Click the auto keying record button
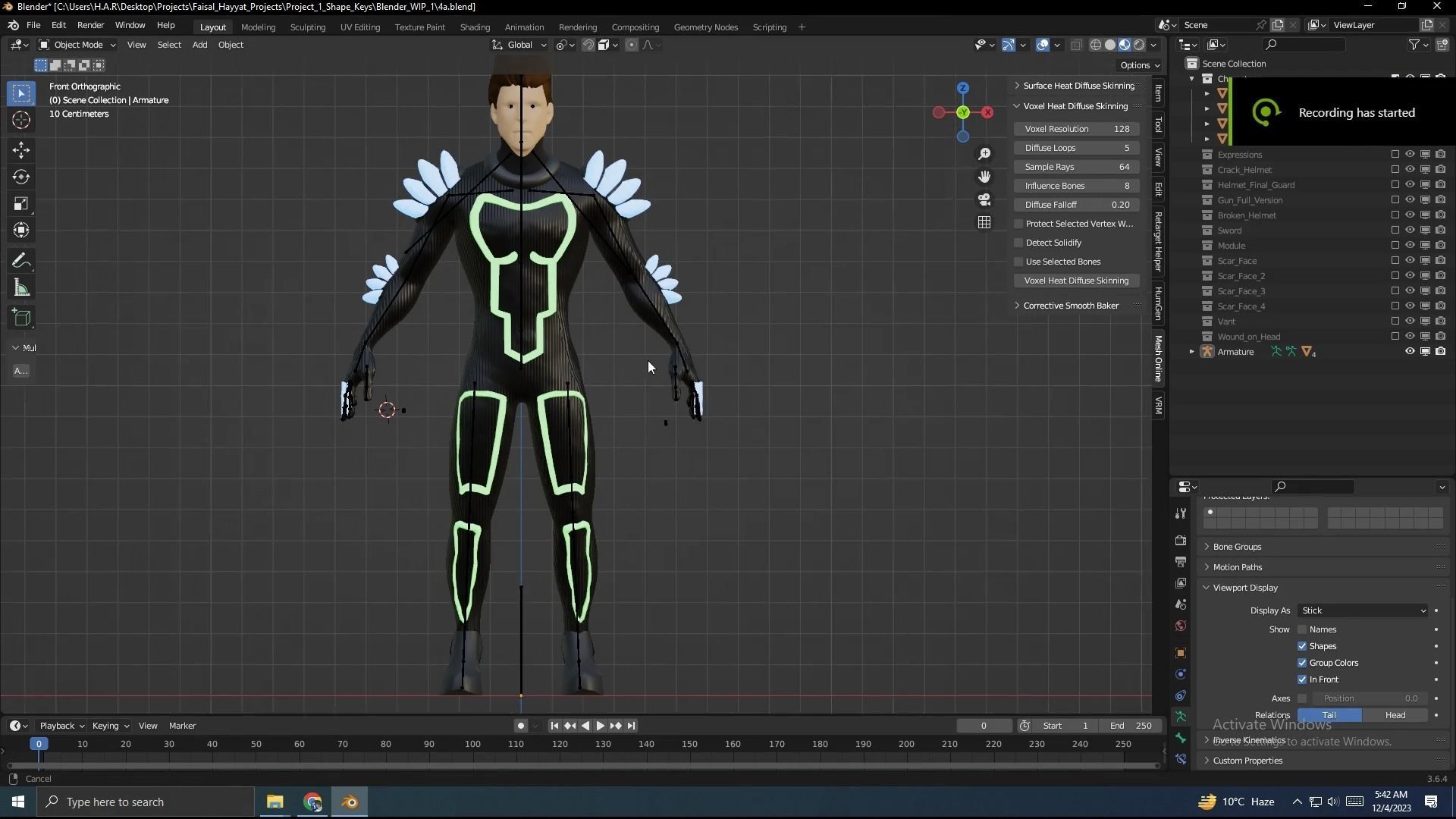The width and height of the screenshot is (1456, 819). [520, 726]
